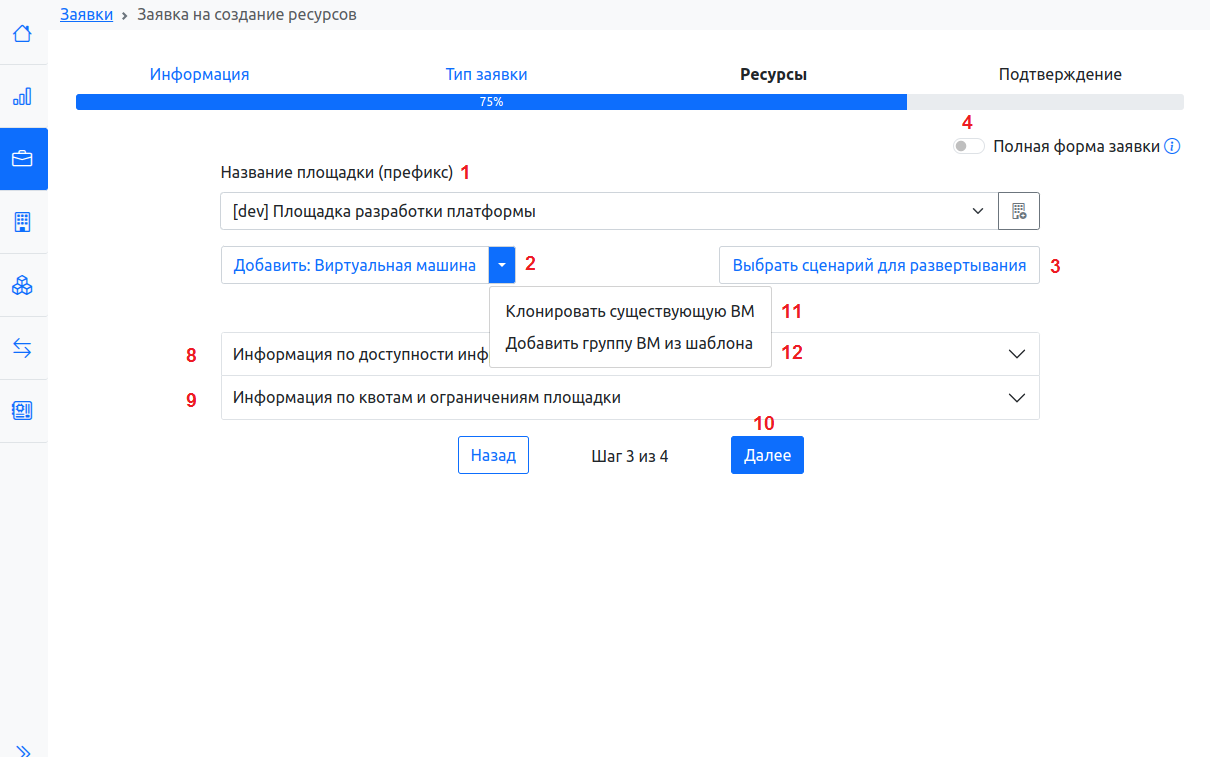The height and width of the screenshot is (757, 1210).
Task: Click the 75% progress bar
Action: pos(491,102)
